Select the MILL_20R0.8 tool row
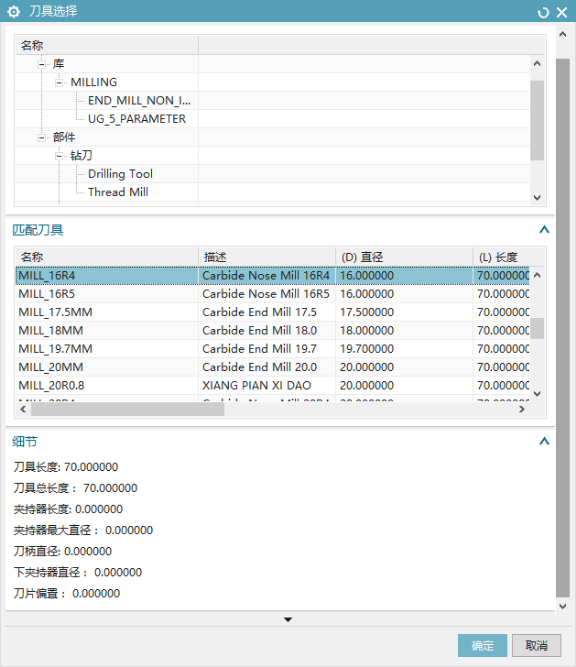This screenshot has height=667, width=576. (272, 385)
